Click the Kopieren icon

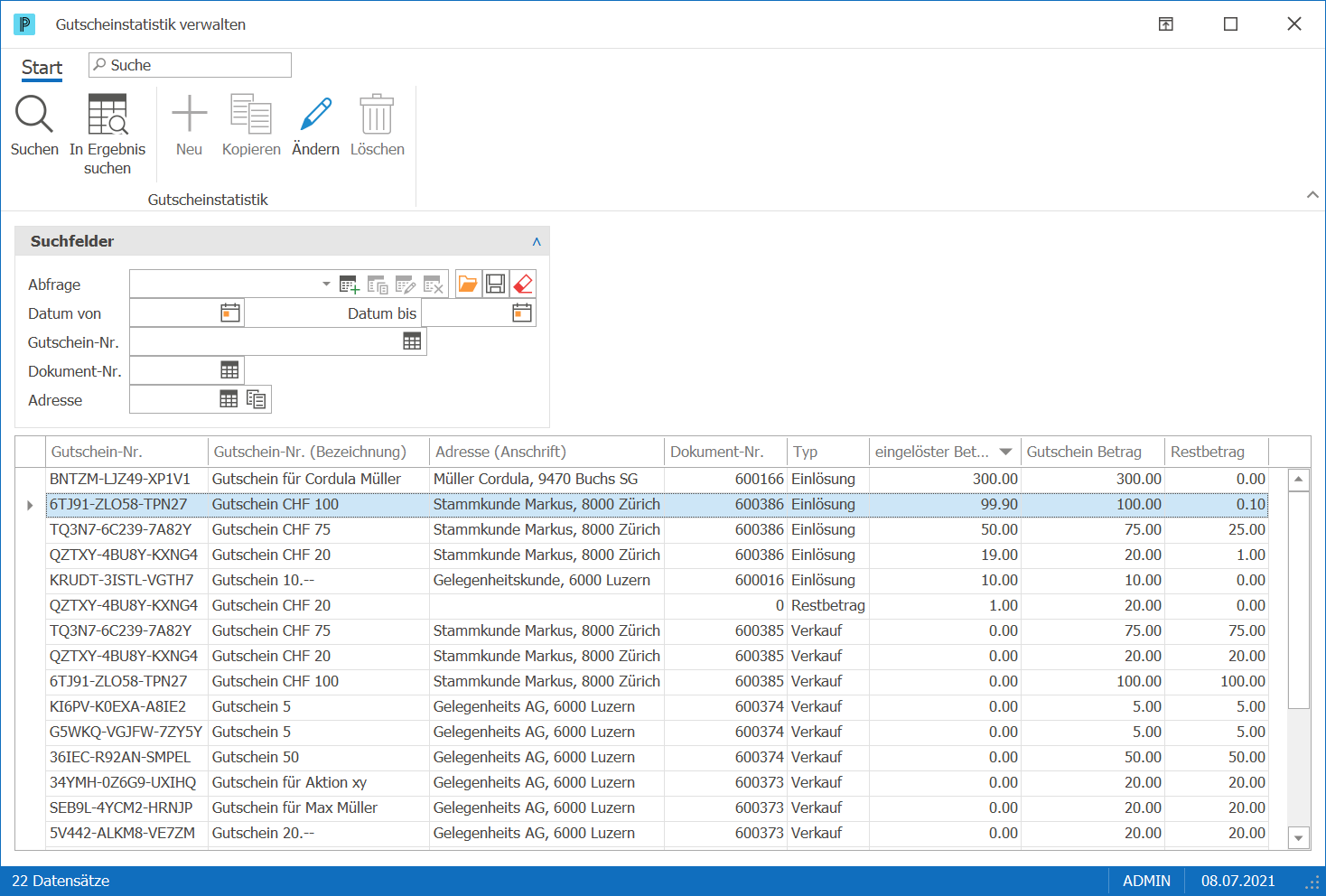pyautogui.click(x=251, y=114)
